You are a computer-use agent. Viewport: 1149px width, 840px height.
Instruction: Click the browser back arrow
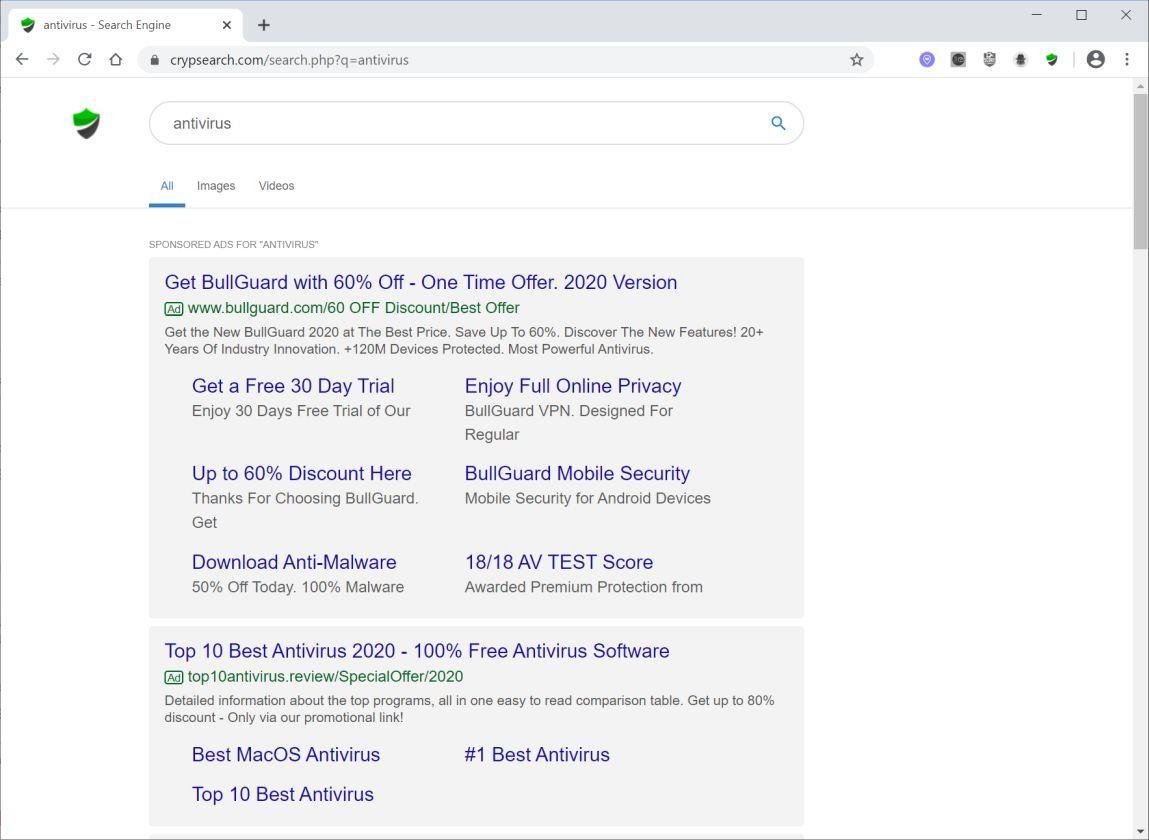tap(22, 60)
